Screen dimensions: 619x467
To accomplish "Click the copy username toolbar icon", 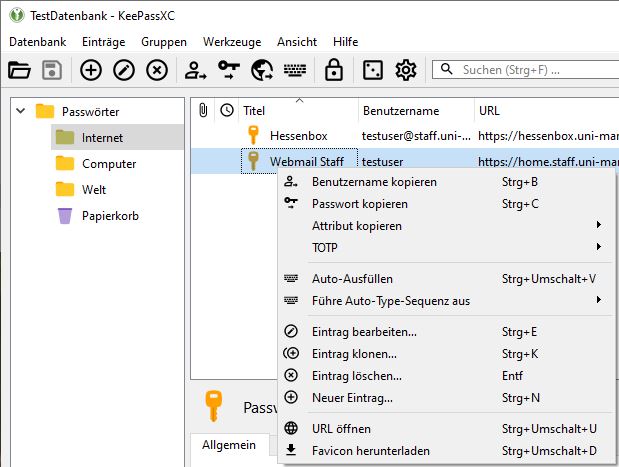I will click(195, 70).
